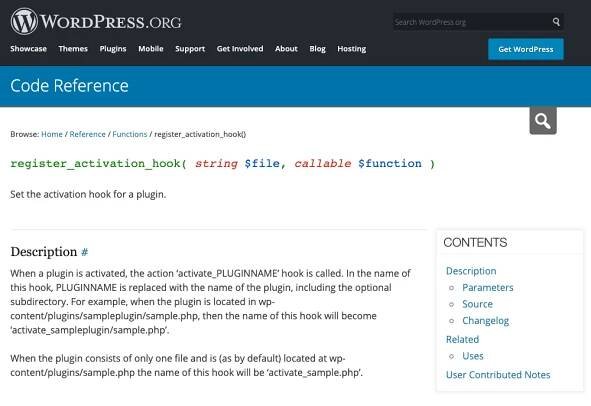591x406 pixels.
Task: Jump to Description in Contents
Action: click(x=471, y=271)
